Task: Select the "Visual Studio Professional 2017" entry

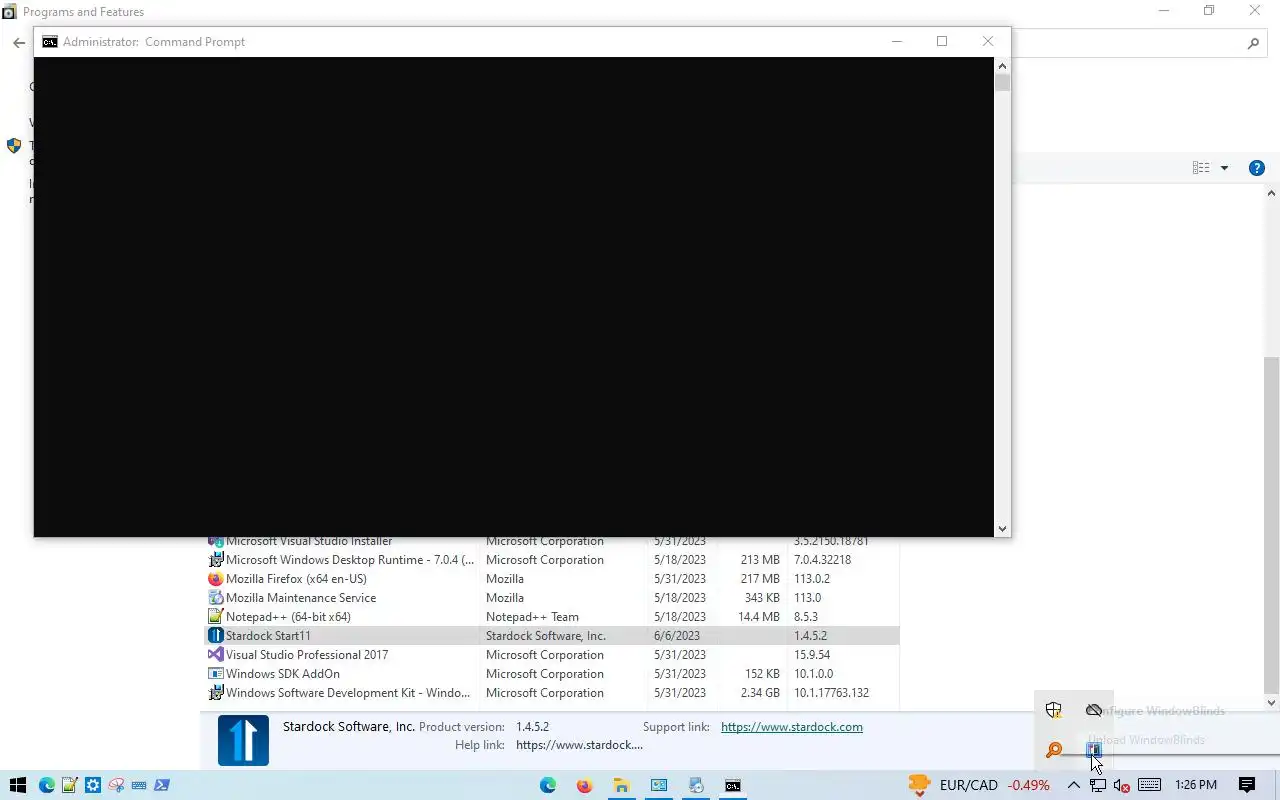Action: 307,655
